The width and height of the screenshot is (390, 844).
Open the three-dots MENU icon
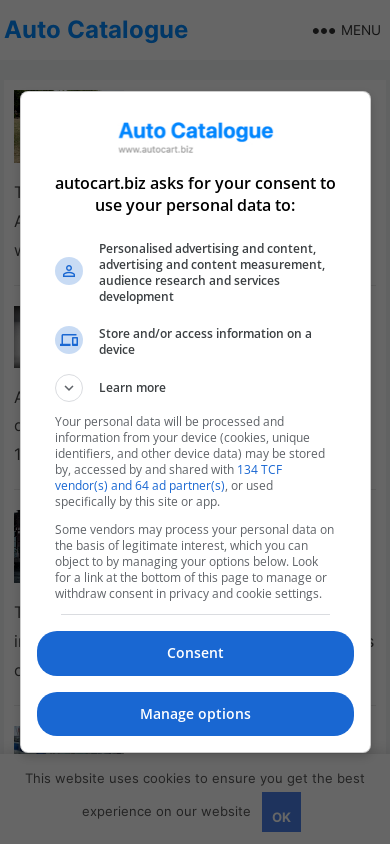click(324, 31)
